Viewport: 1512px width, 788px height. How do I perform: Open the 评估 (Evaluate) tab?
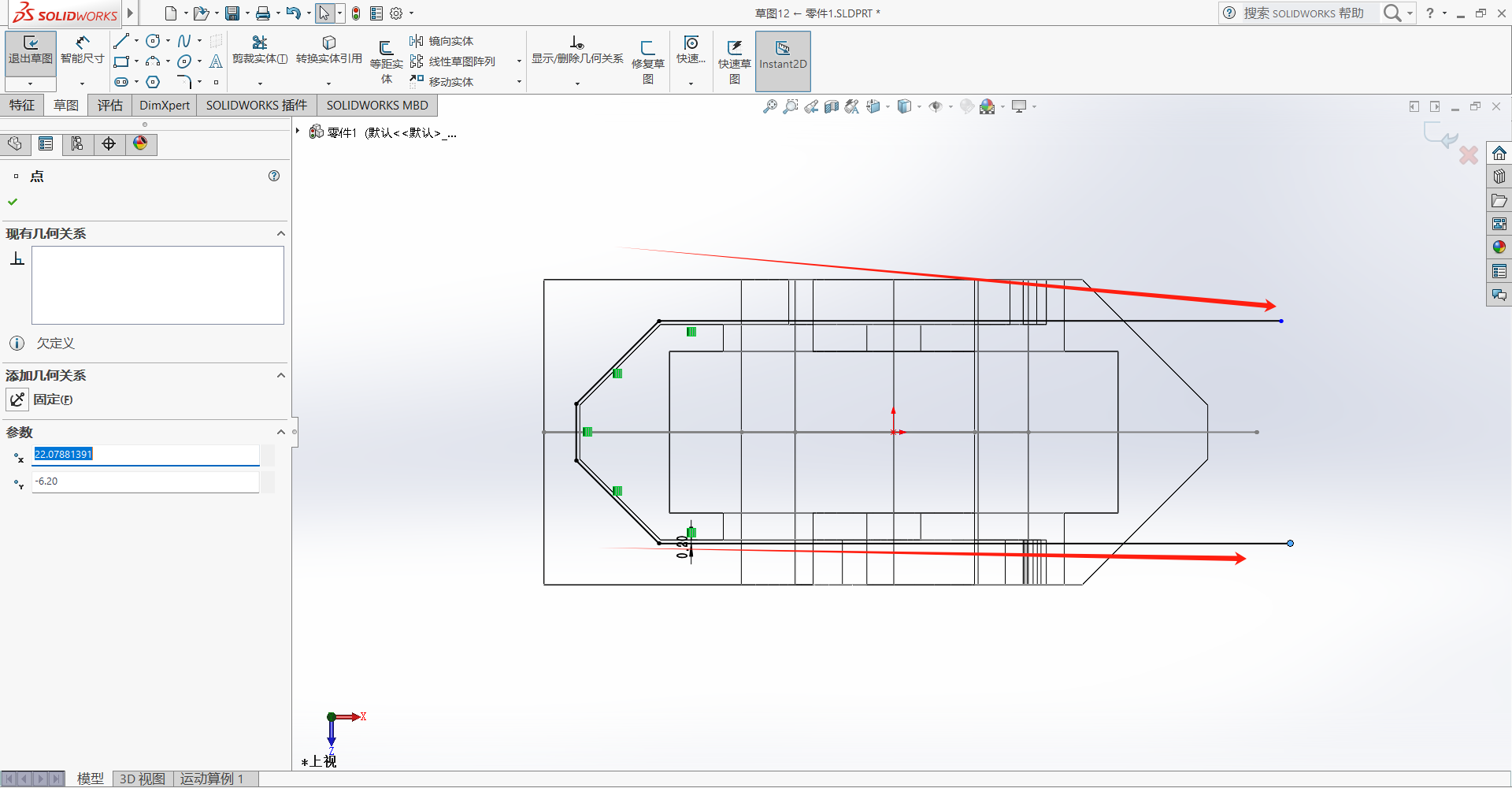[110, 105]
